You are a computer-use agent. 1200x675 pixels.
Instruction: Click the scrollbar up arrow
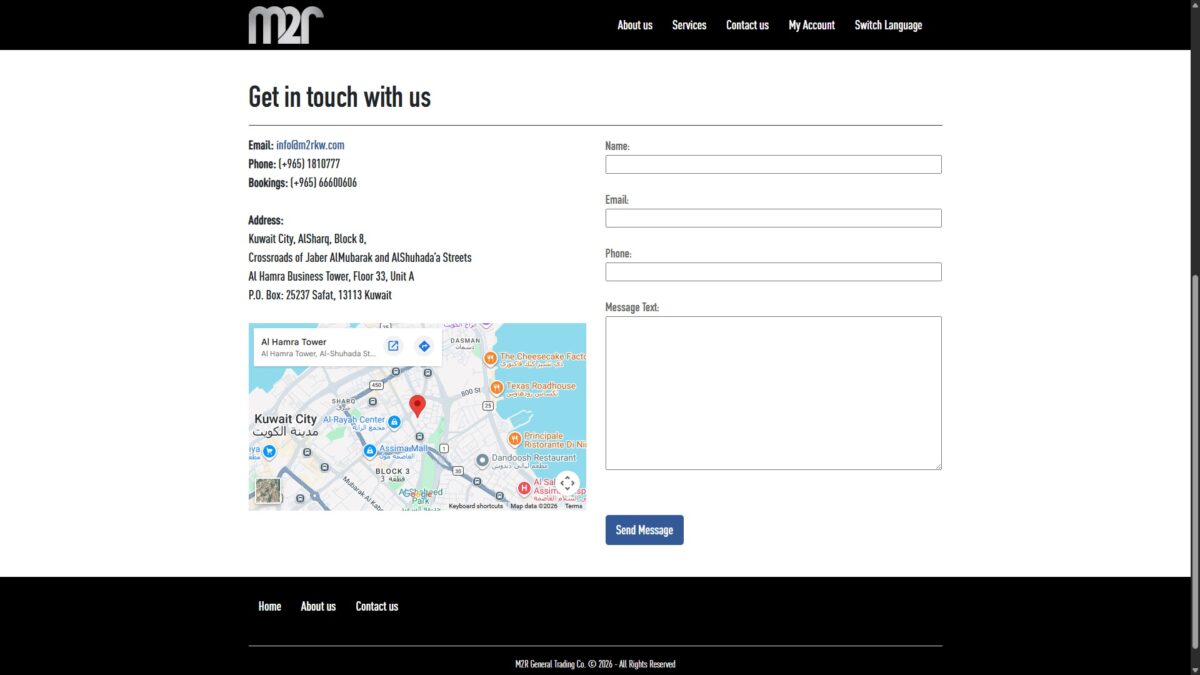[1195, 6]
